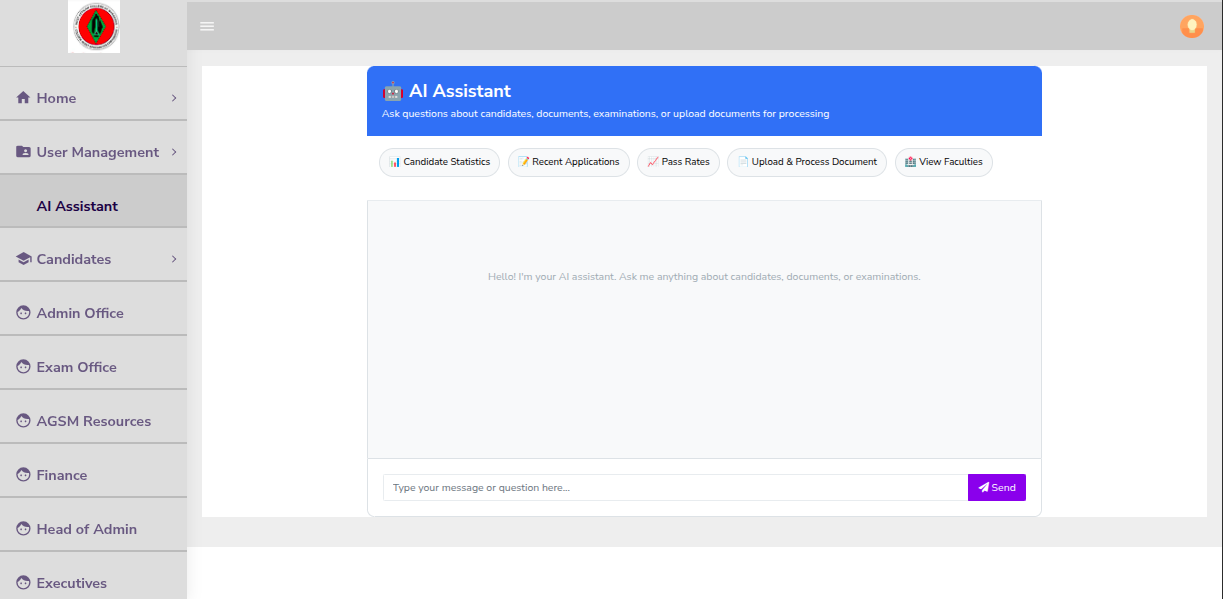This screenshot has width=1223, height=599.
Task: Click the Candidates graduation cap icon
Action: (23, 259)
